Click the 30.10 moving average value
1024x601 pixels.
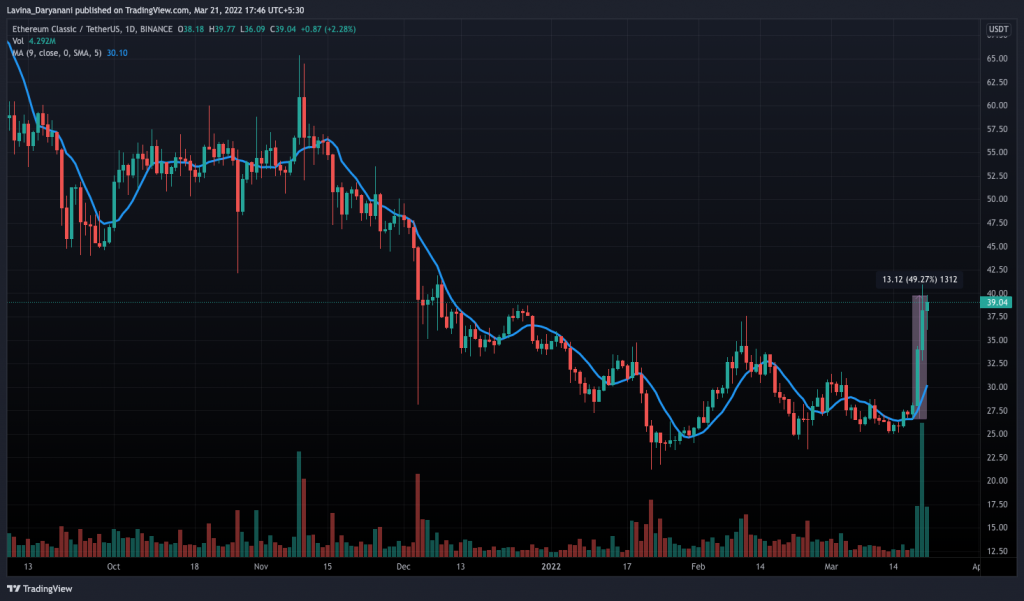117,53
